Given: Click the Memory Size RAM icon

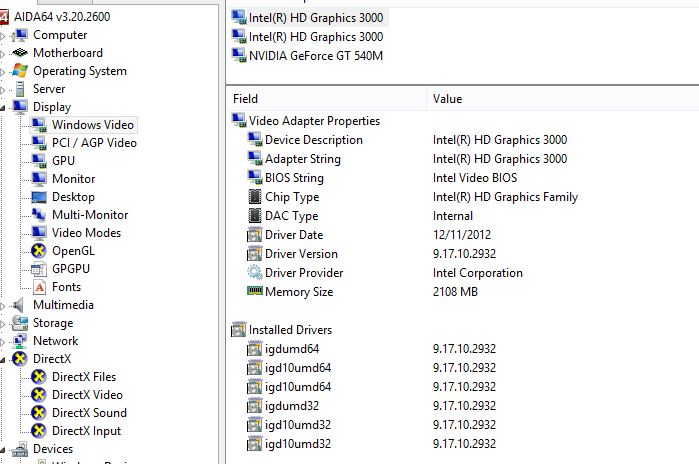Looking at the screenshot, I should pos(255,291).
